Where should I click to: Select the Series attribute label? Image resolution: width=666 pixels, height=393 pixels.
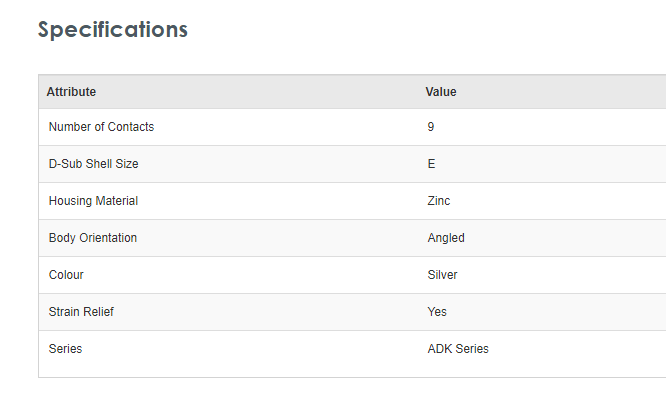pos(65,349)
